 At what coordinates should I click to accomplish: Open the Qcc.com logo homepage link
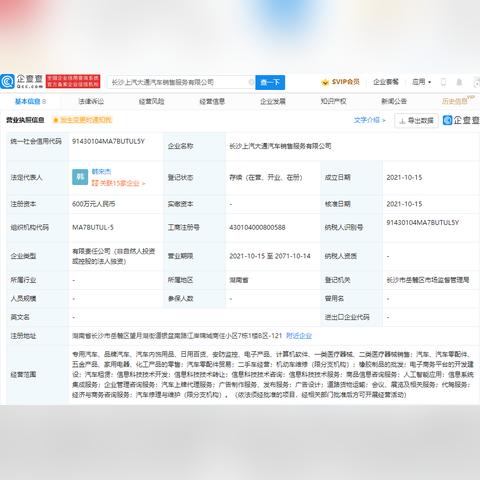(x=22, y=81)
